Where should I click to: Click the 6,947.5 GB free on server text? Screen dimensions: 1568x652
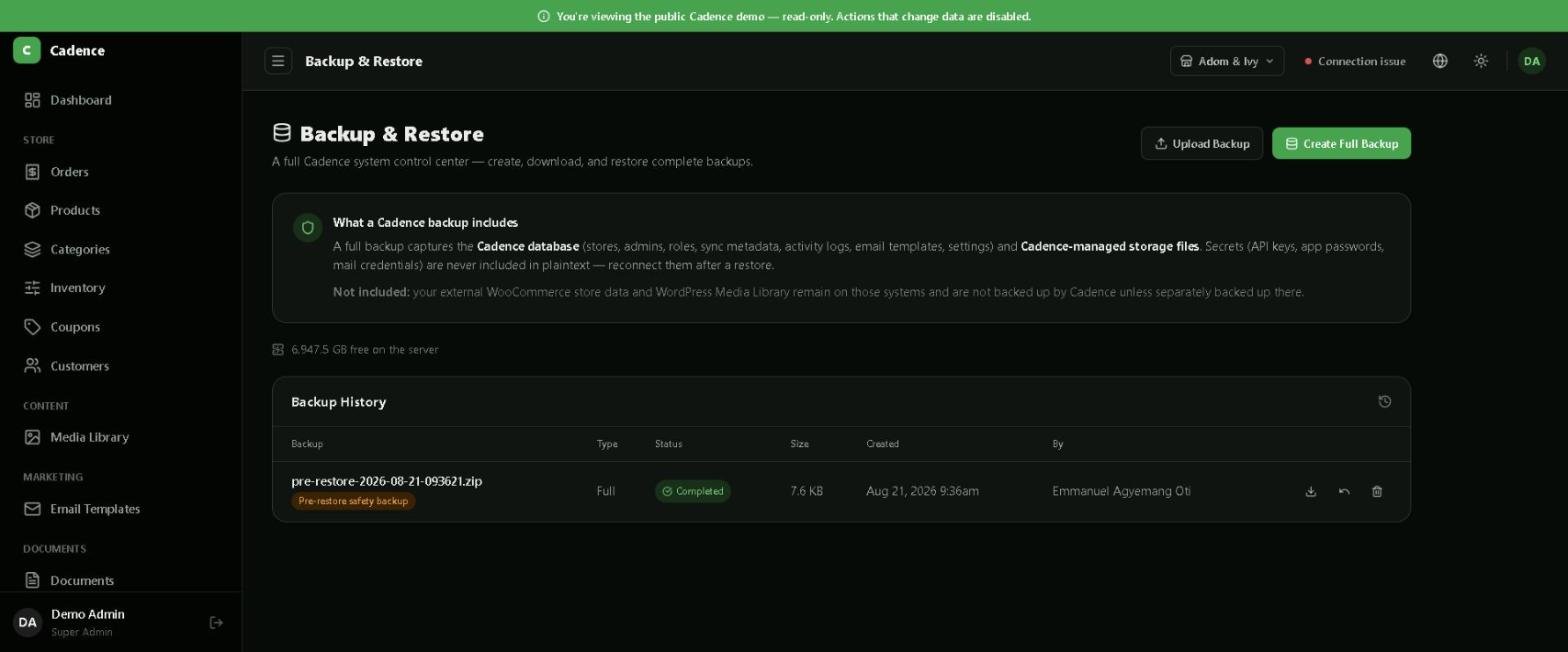coord(364,350)
